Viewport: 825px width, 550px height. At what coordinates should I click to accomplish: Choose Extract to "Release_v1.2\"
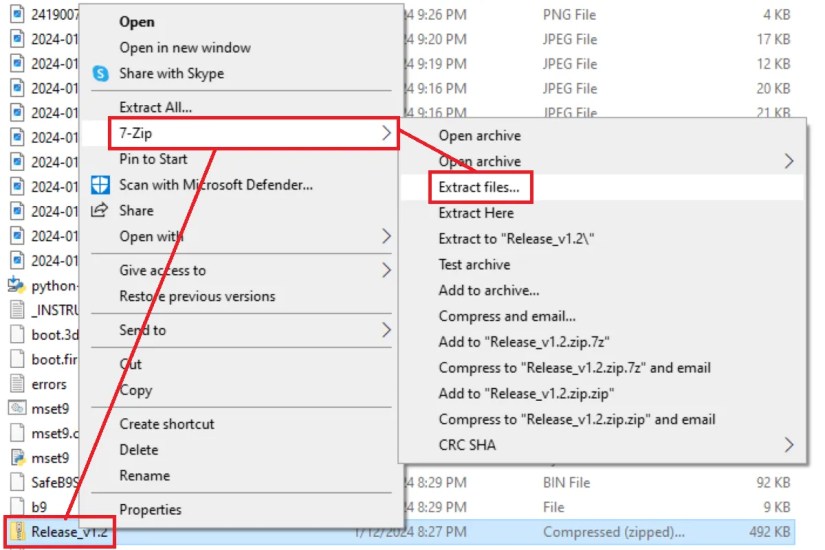point(516,238)
